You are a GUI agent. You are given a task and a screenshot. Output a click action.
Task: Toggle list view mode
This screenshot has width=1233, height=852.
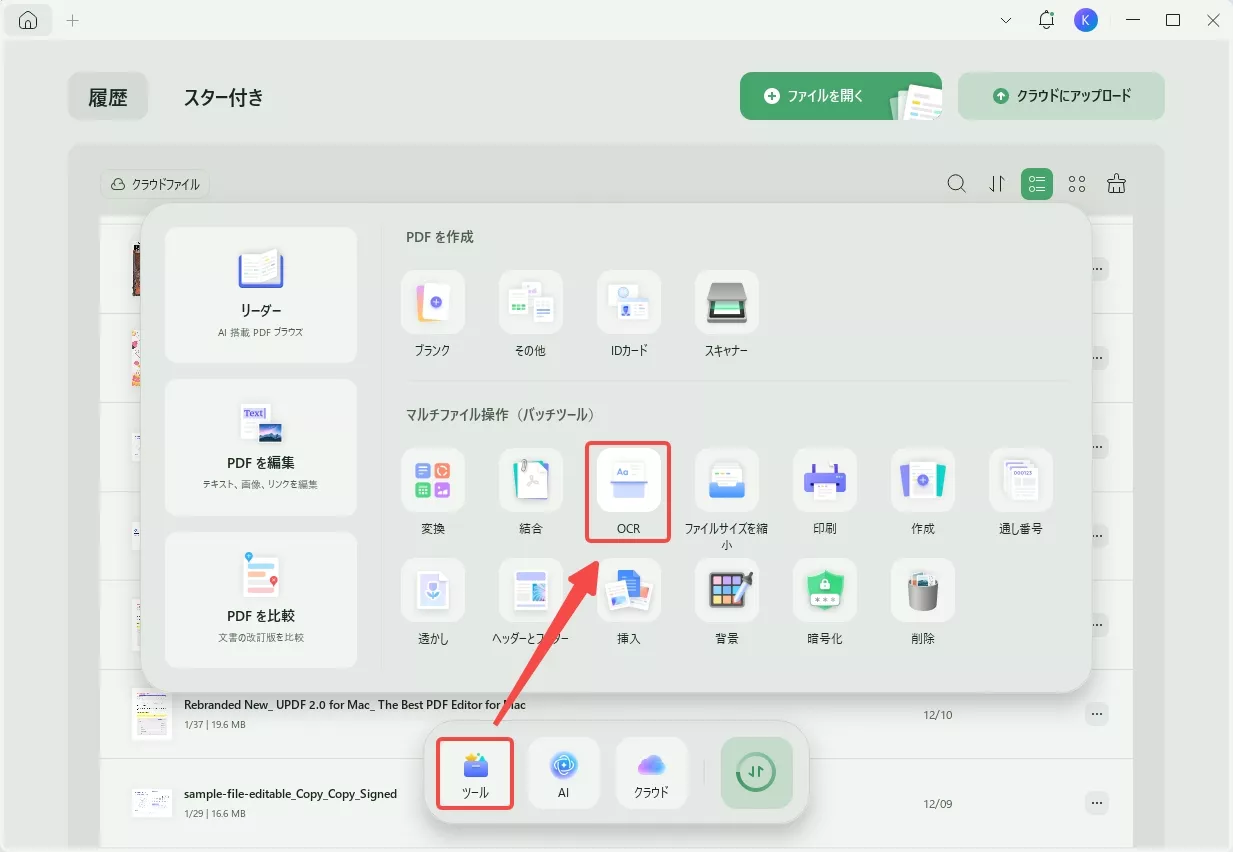click(x=1036, y=183)
